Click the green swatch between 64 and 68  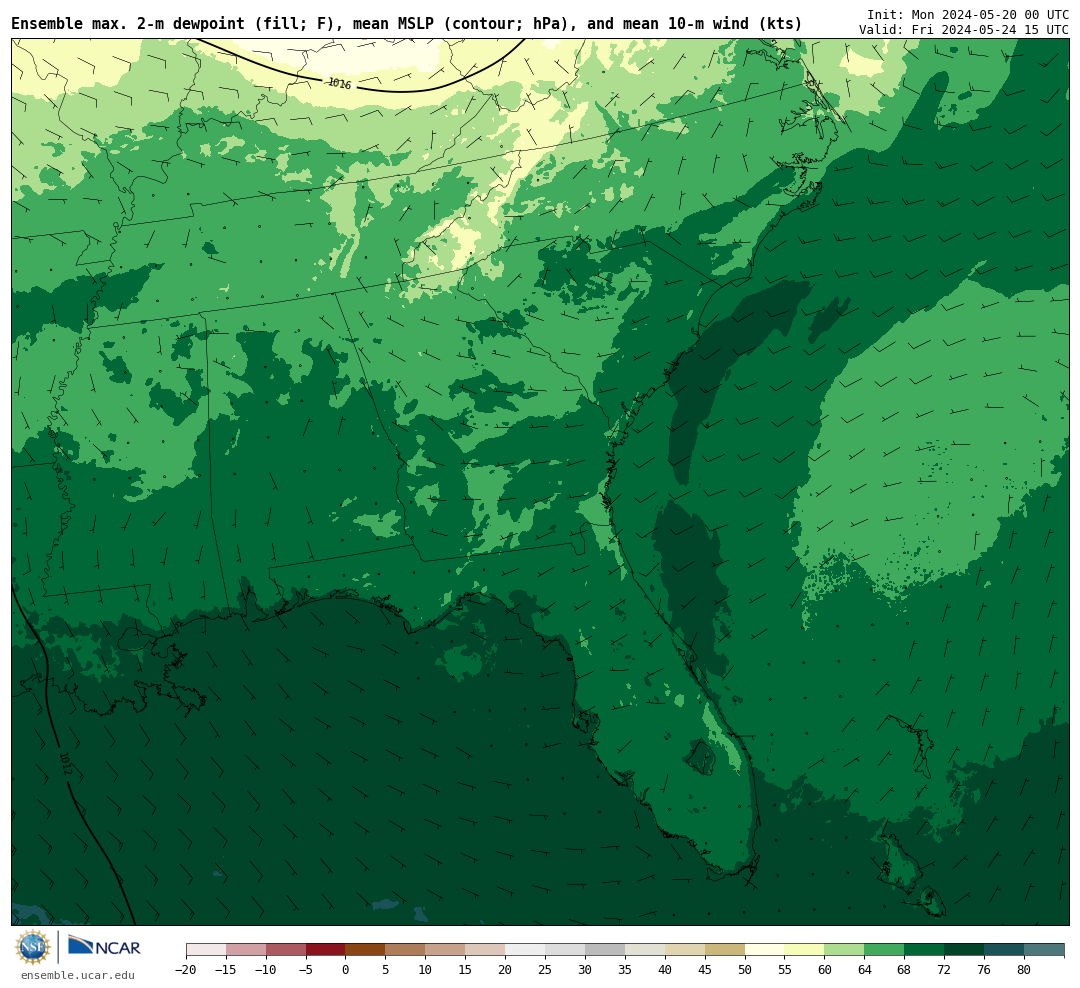click(x=884, y=950)
